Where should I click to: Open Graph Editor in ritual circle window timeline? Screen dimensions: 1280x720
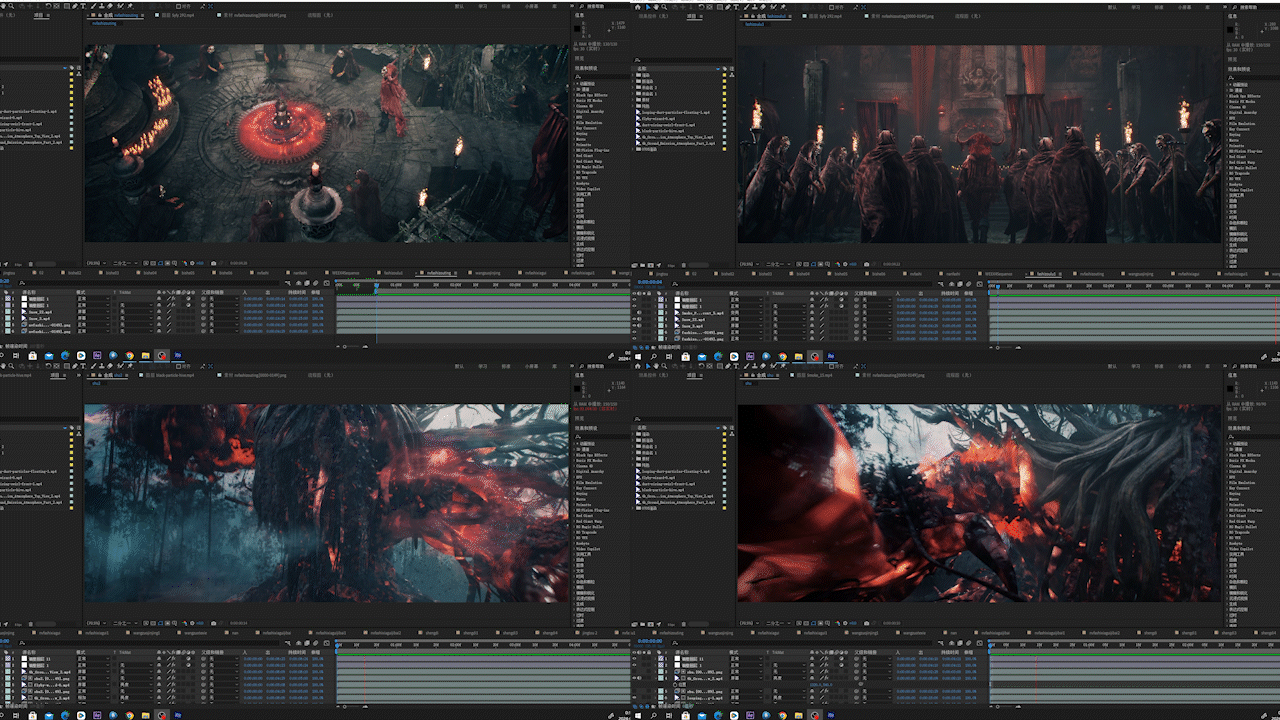pyautogui.click(x=327, y=283)
